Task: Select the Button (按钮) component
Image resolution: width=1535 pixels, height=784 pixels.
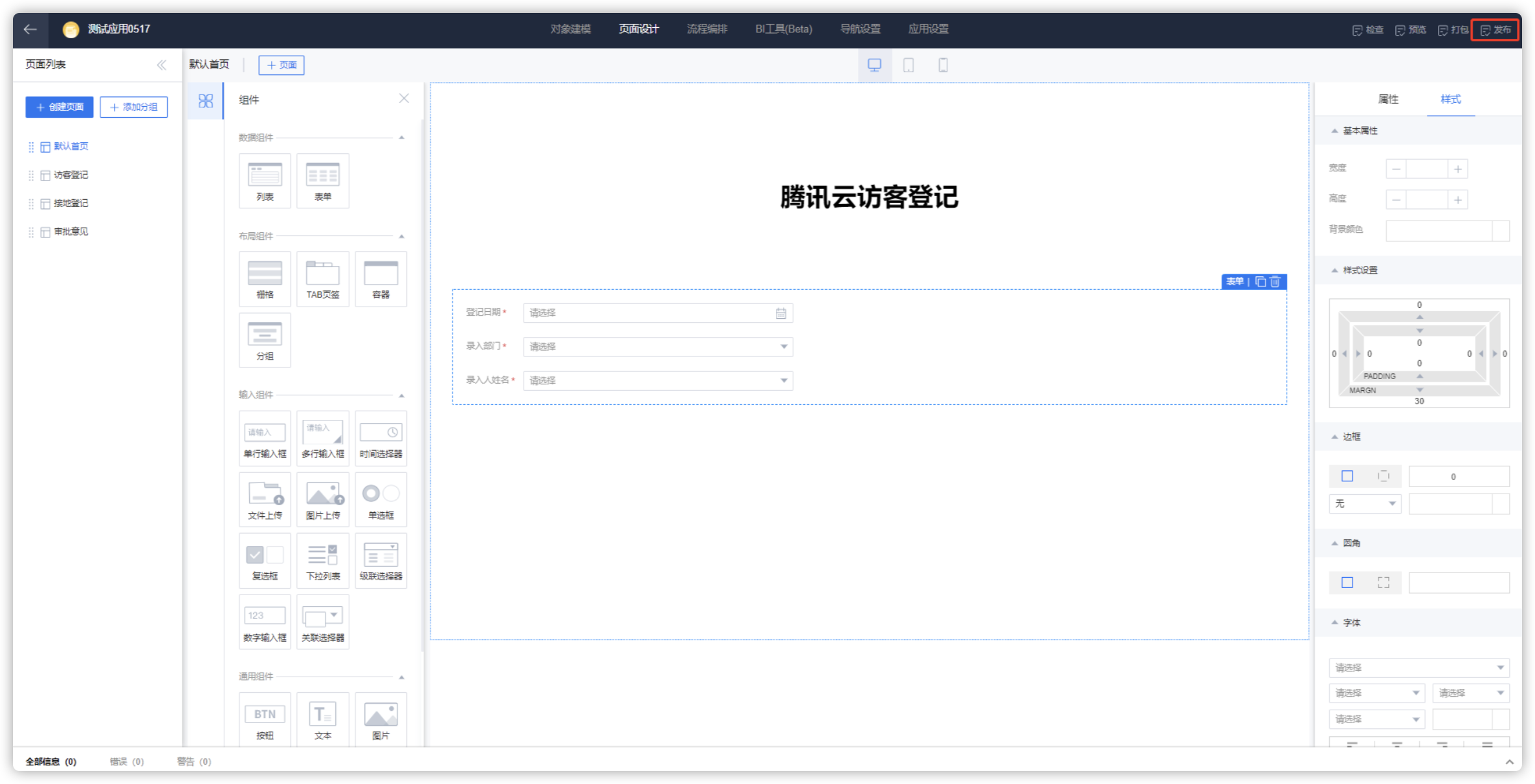Action: tap(265, 719)
